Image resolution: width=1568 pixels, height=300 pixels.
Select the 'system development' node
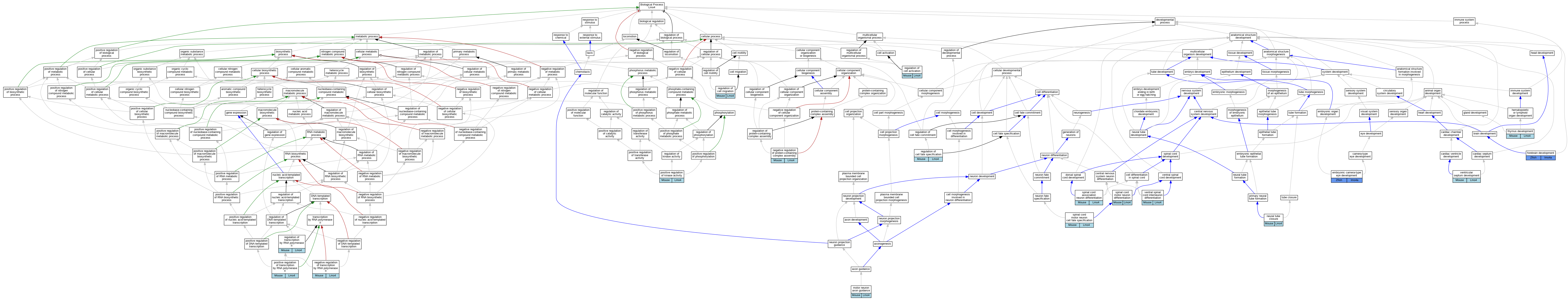(x=1335, y=72)
